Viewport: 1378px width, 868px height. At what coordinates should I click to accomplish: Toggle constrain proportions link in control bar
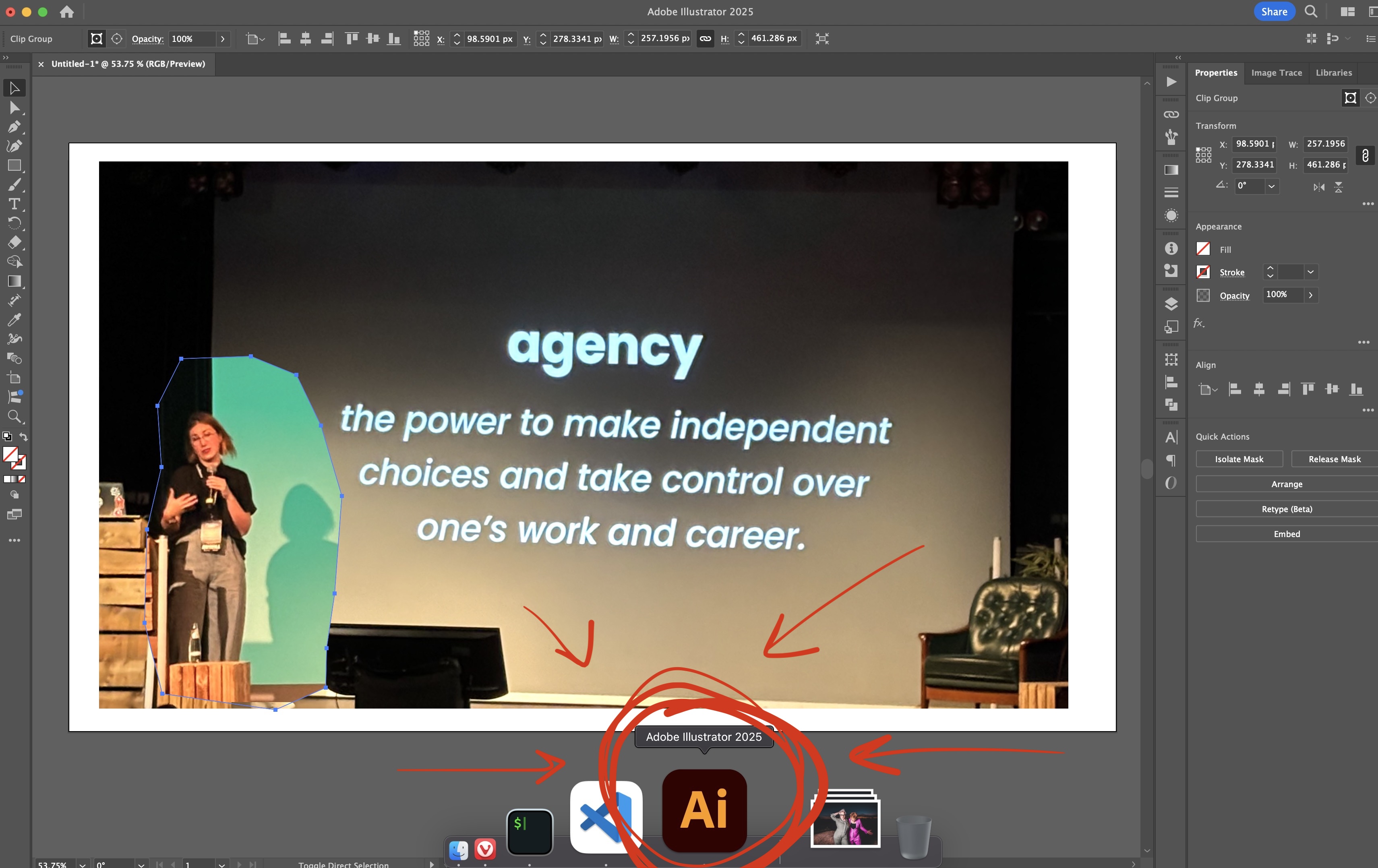(705, 39)
